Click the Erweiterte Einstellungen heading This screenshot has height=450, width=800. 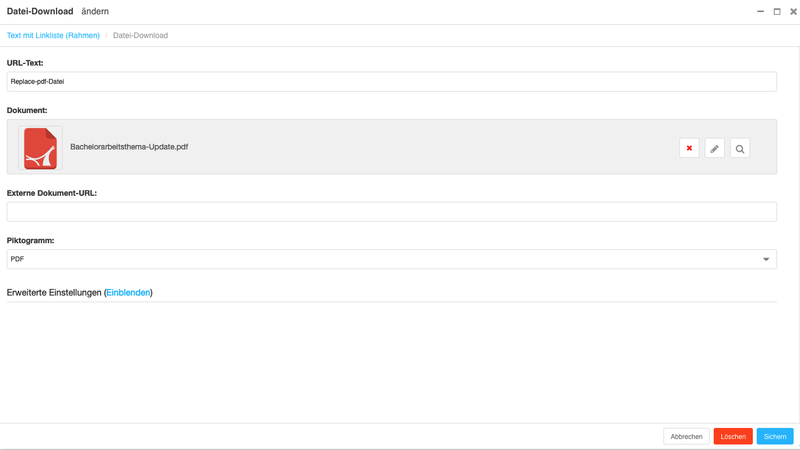(54, 292)
